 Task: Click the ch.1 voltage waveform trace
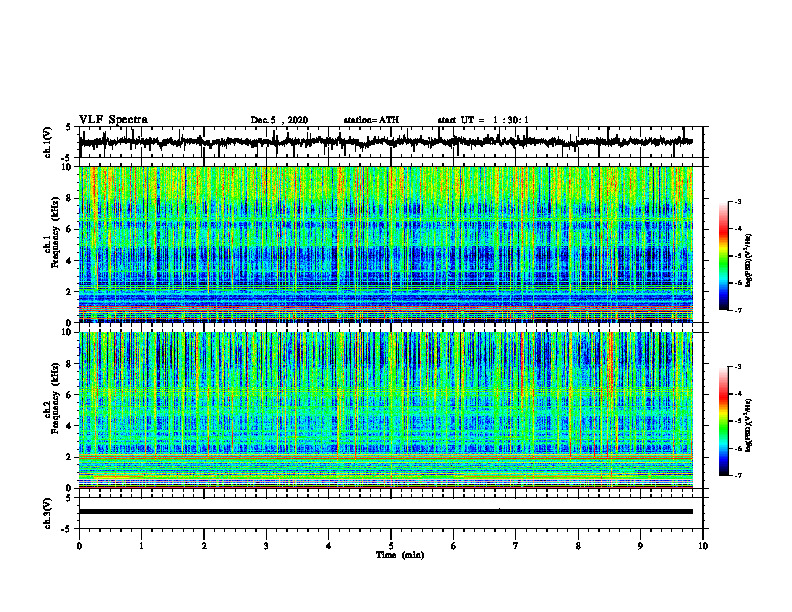(385, 142)
